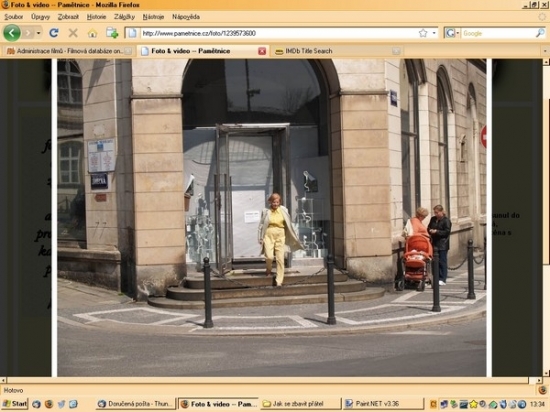The image size is (550, 412).
Task: Click the Hotovo status text
Action: click(14, 390)
